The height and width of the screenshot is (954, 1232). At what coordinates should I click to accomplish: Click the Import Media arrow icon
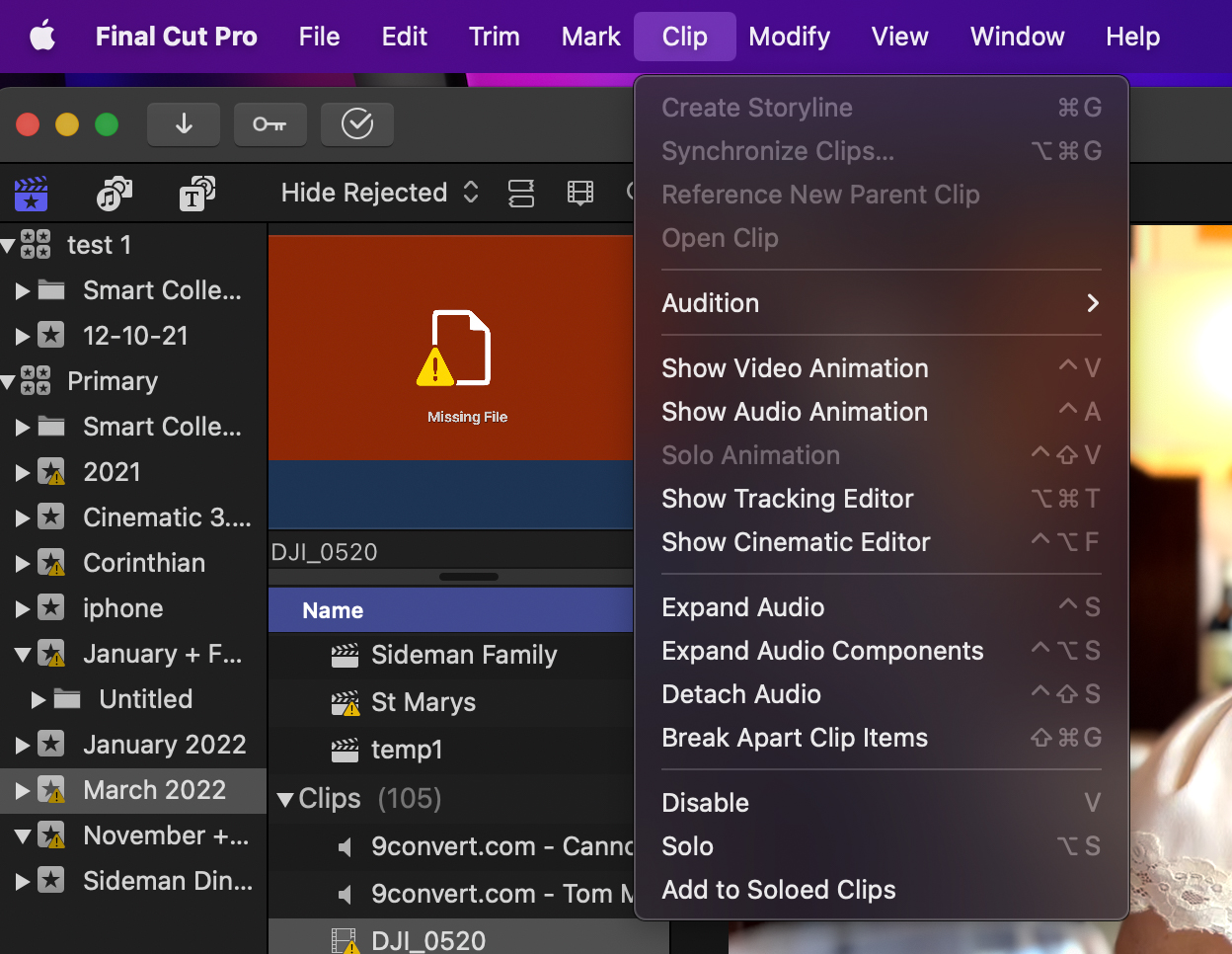coord(184,124)
